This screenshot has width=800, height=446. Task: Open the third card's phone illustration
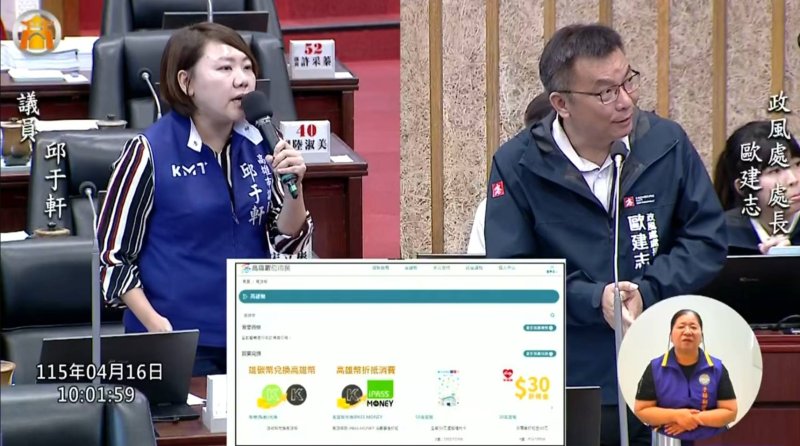tap(447, 388)
